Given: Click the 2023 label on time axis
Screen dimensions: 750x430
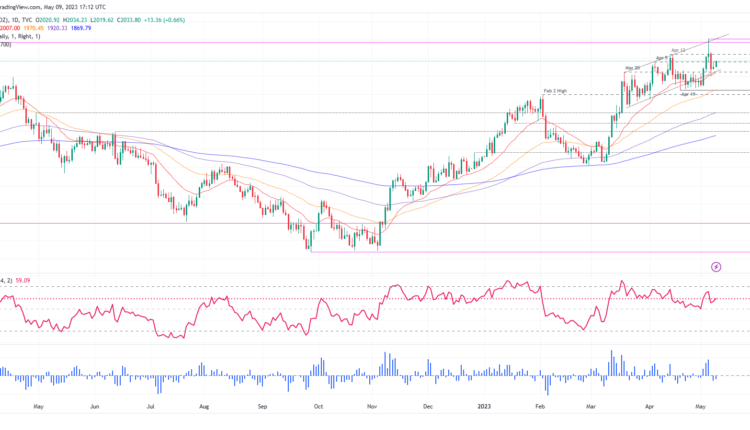Looking at the screenshot, I should click(483, 408).
